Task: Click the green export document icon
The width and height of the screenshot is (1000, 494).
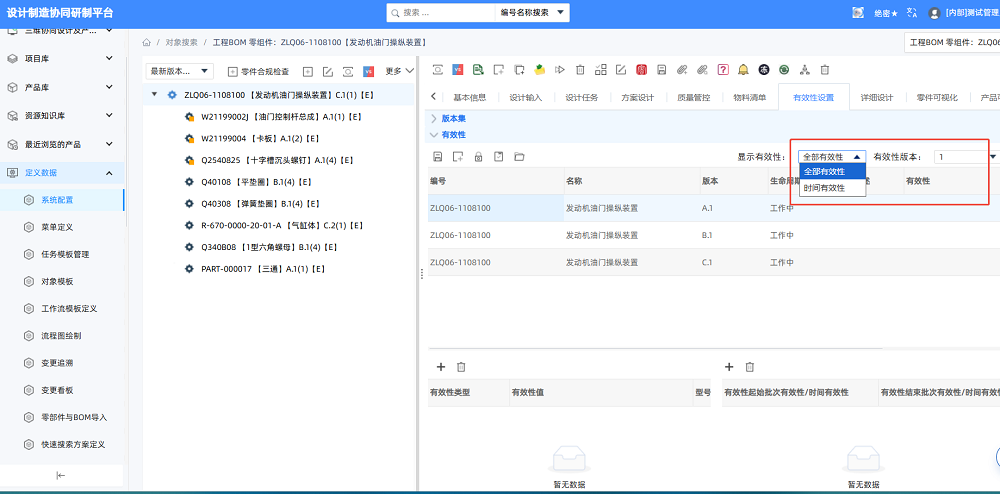Action: coord(478,69)
